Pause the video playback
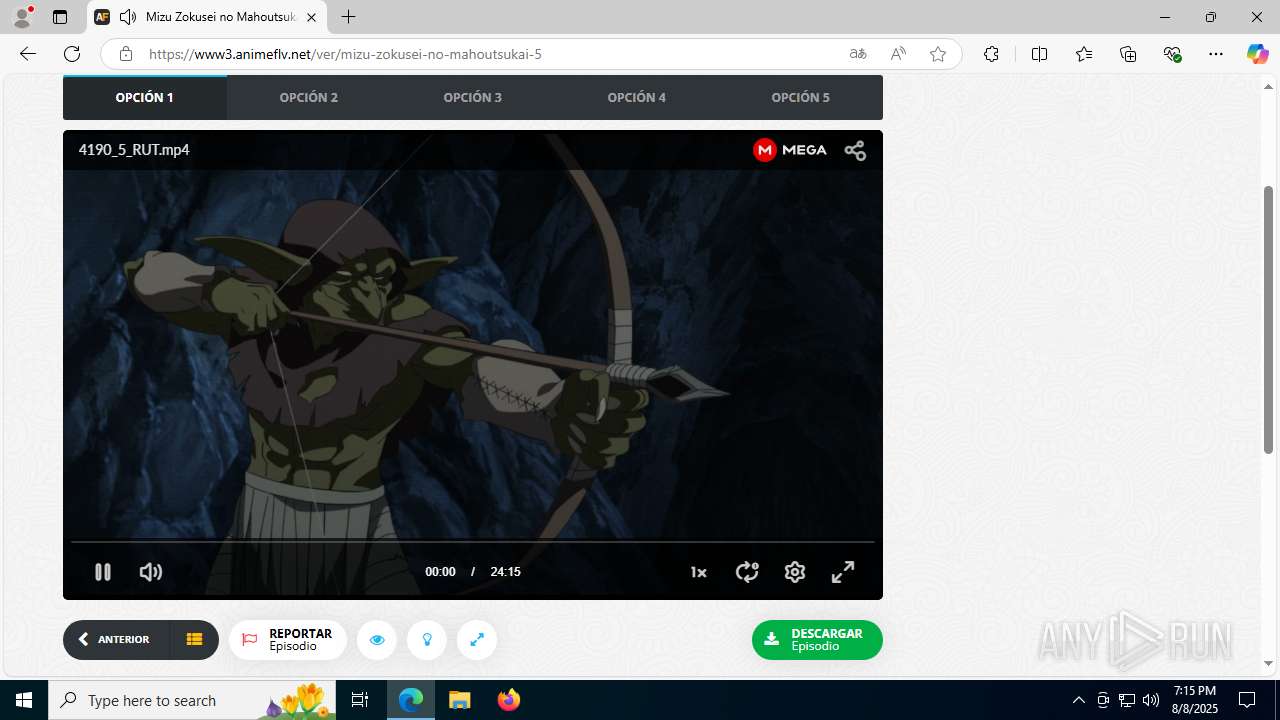The width and height of the screenshot is (1280, 720). click(x=102, y=572)
